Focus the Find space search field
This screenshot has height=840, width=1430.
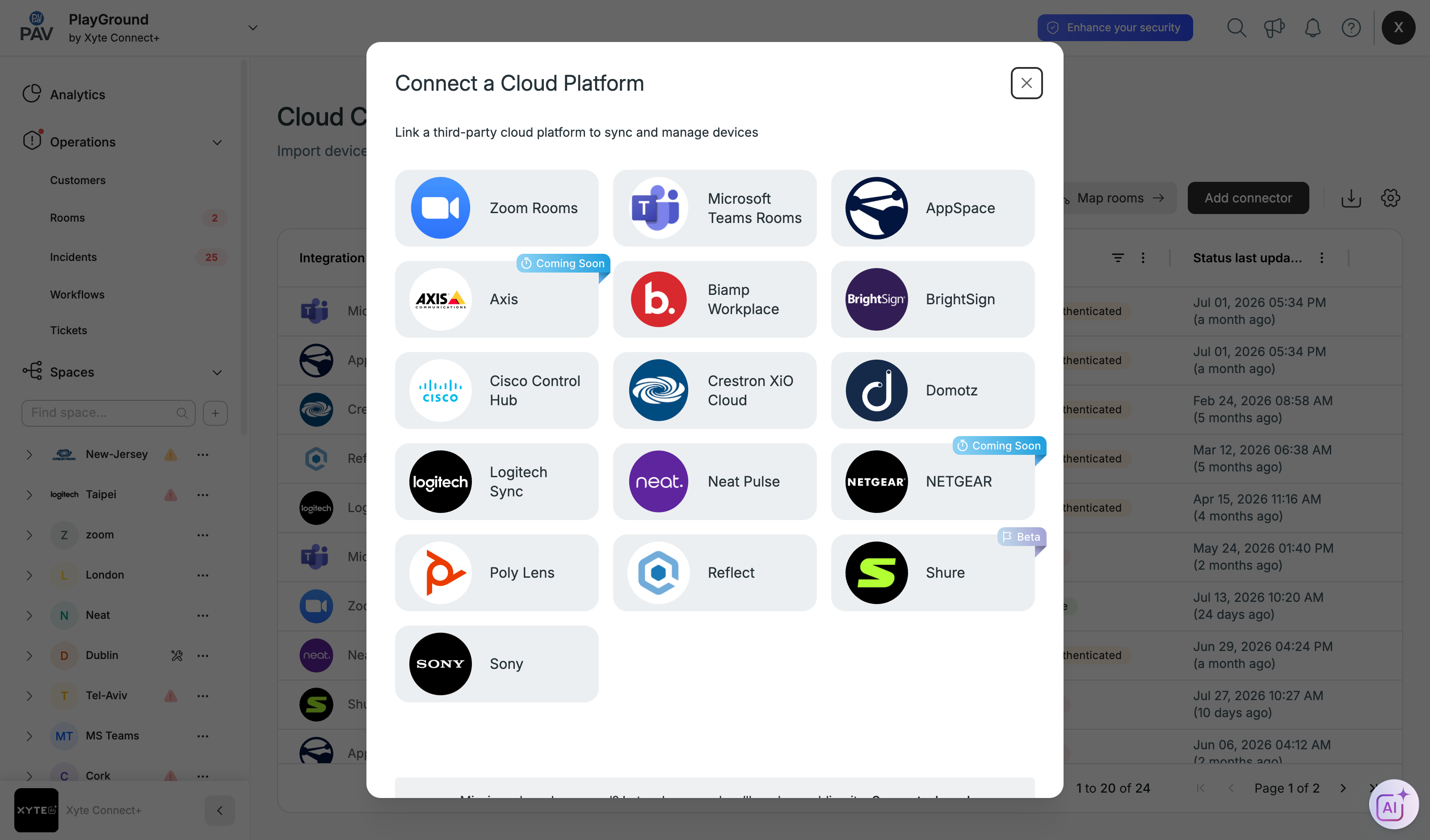tap(109, 412)
